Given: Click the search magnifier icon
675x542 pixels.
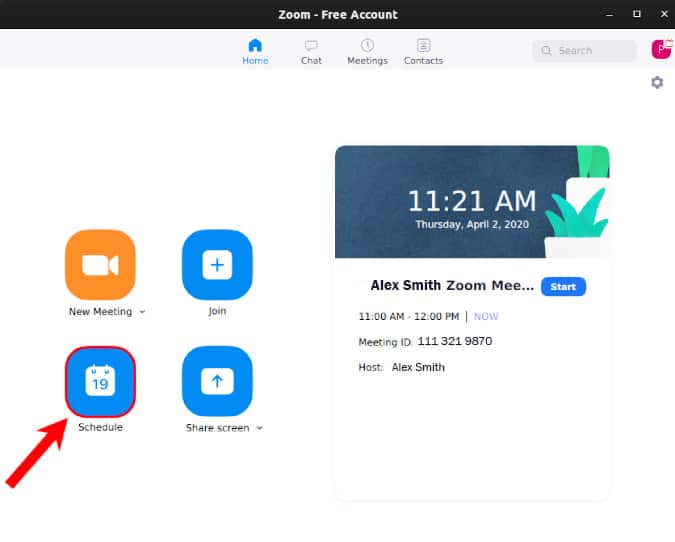Looking at the screenshot, I should pos(546,50).
